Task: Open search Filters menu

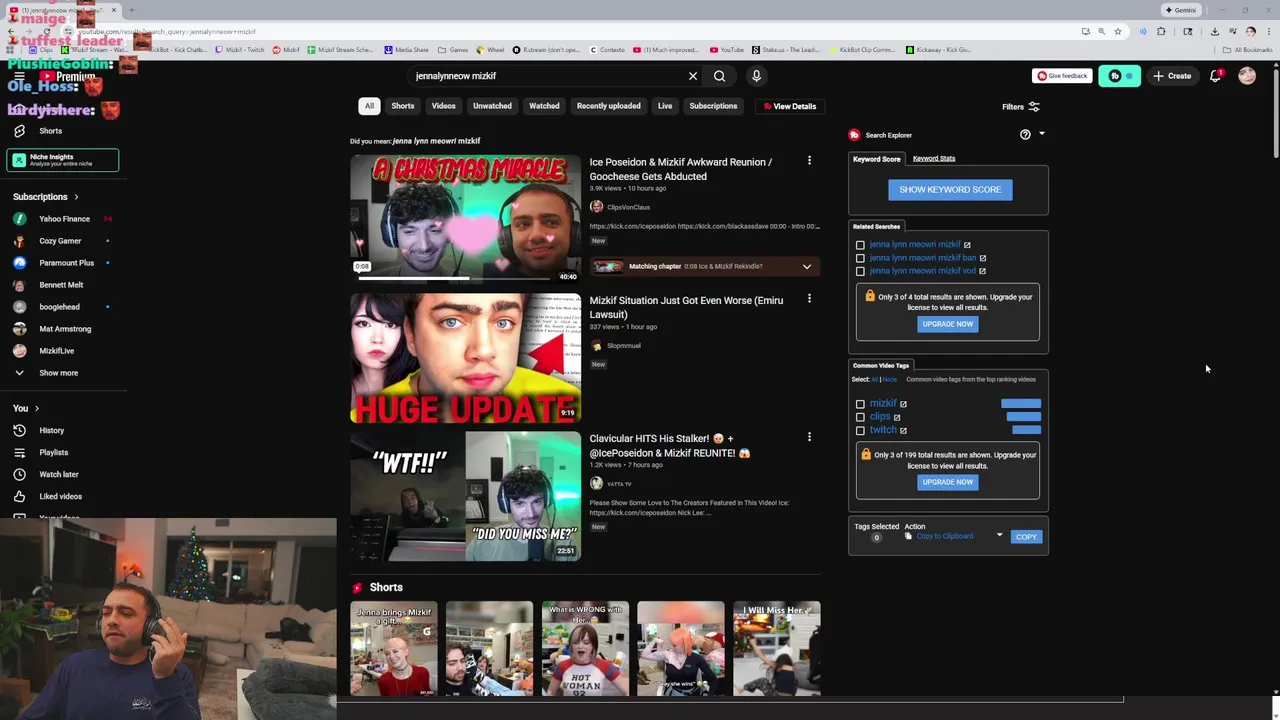Action: (1021, 107)
